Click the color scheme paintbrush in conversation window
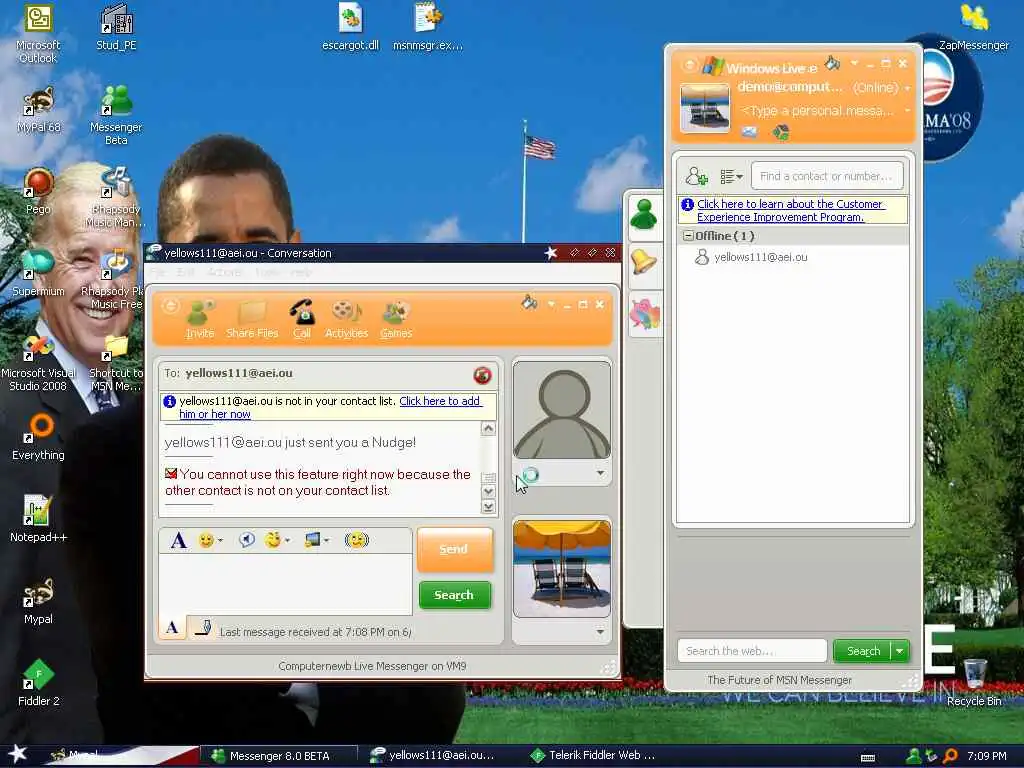Image resolution: width=1024 pixels, height=768 pixels. (x=529, y=302)
